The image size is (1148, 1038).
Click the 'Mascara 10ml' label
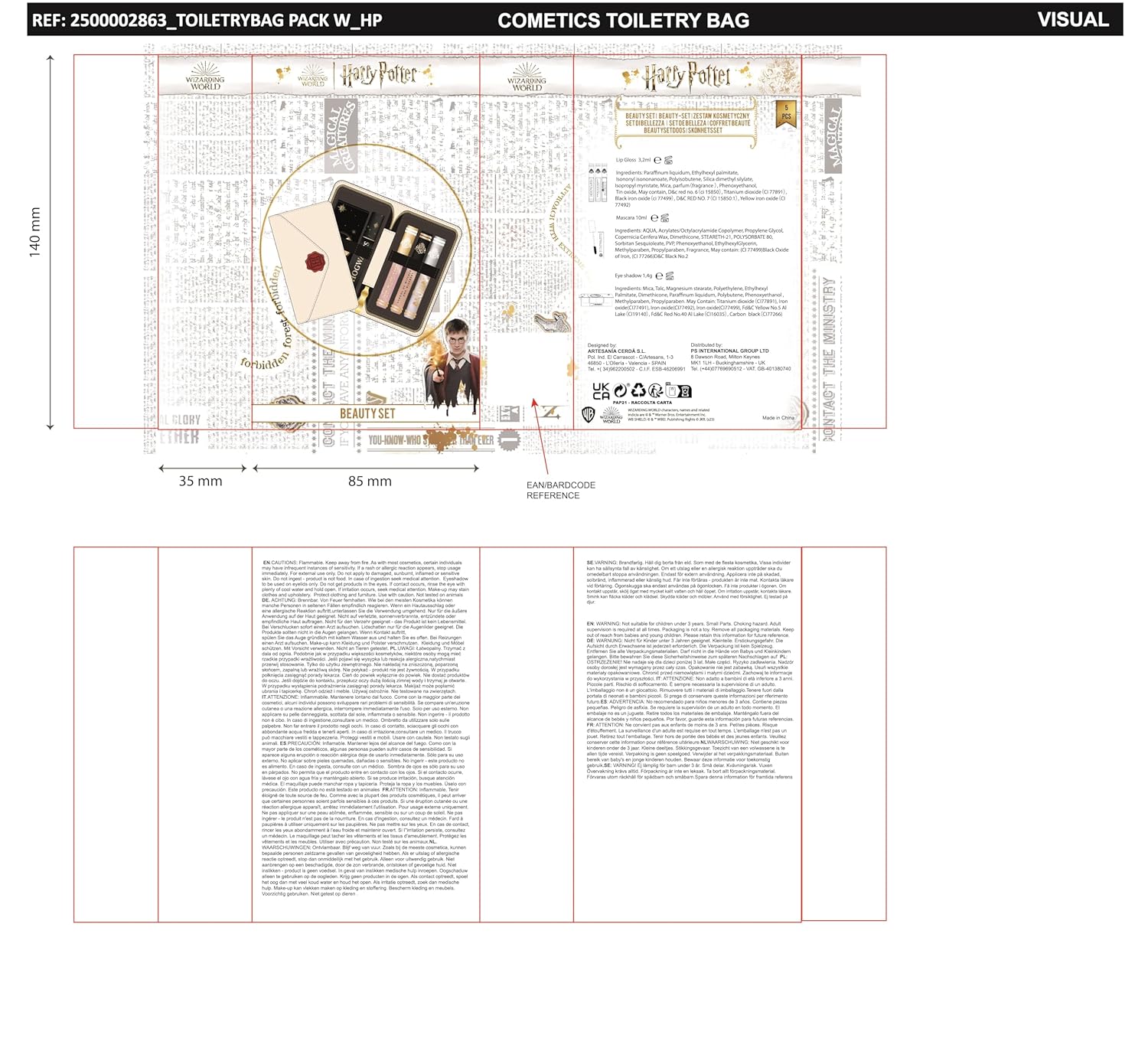[x=631, y=218]
